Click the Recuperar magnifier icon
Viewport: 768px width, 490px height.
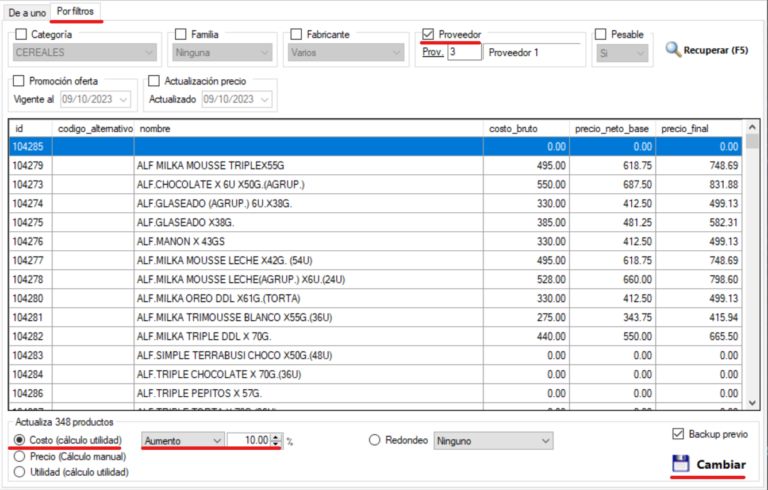[x=673, y=49]
